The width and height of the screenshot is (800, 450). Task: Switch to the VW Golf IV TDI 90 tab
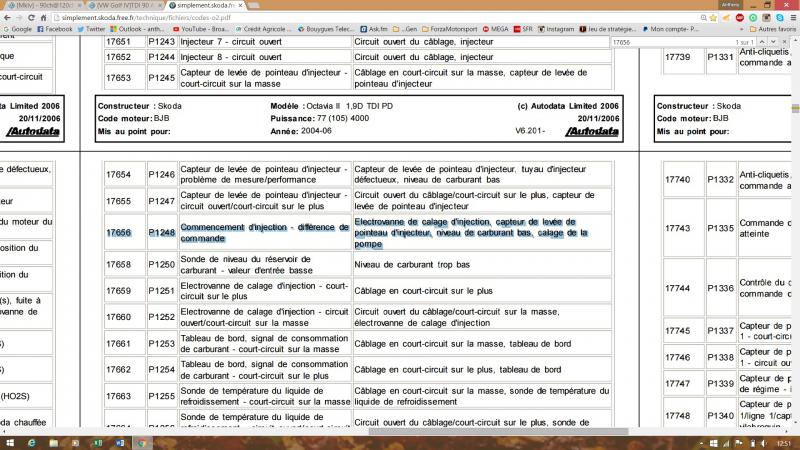tap(124, 5)
